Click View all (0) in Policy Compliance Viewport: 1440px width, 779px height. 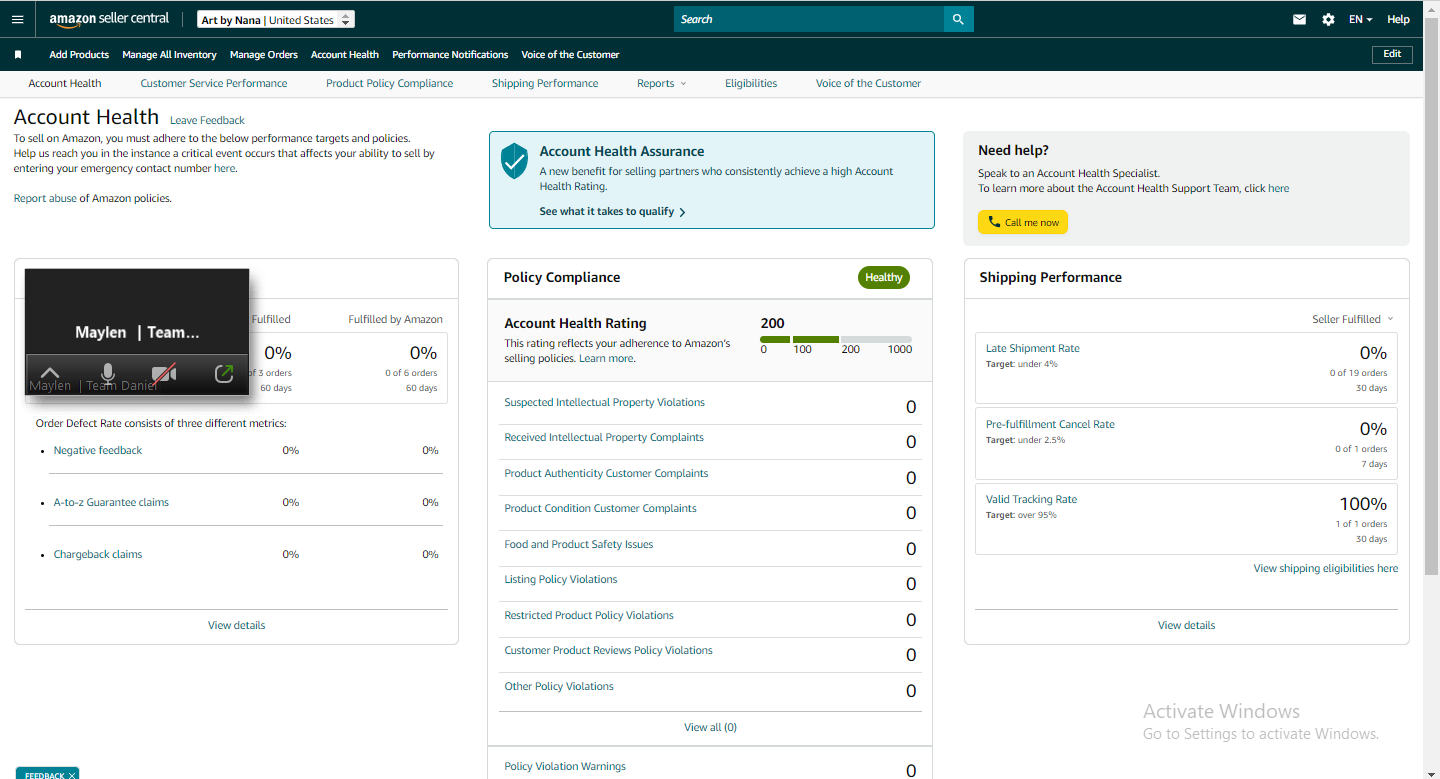pyautogui.click(x=710, y=727)
